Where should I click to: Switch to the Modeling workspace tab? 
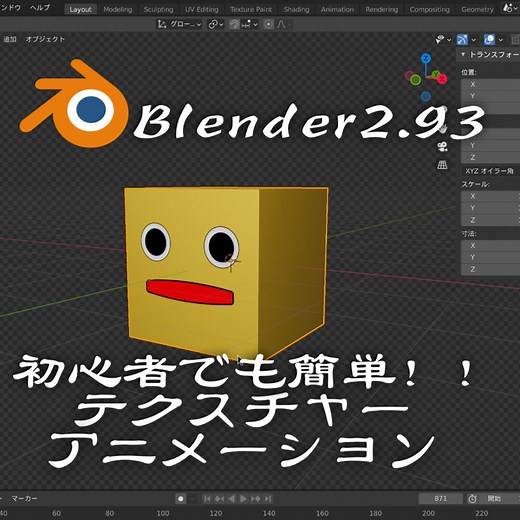pyautogui.click(x=118, y=9)
